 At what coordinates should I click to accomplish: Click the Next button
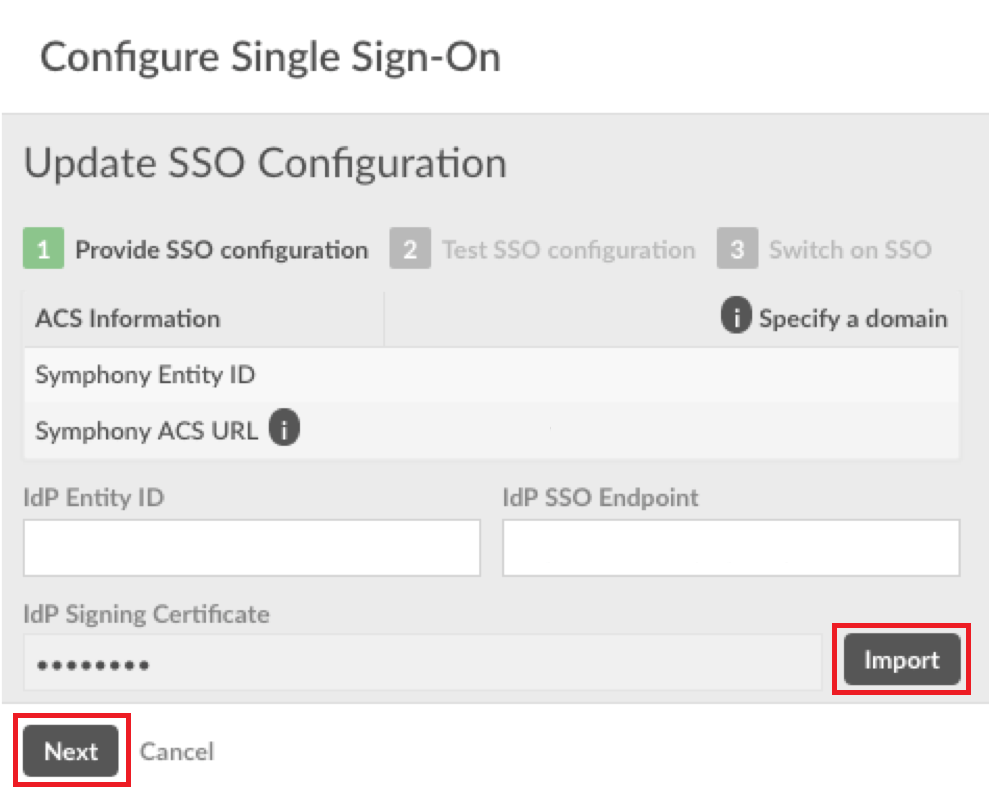70,751
